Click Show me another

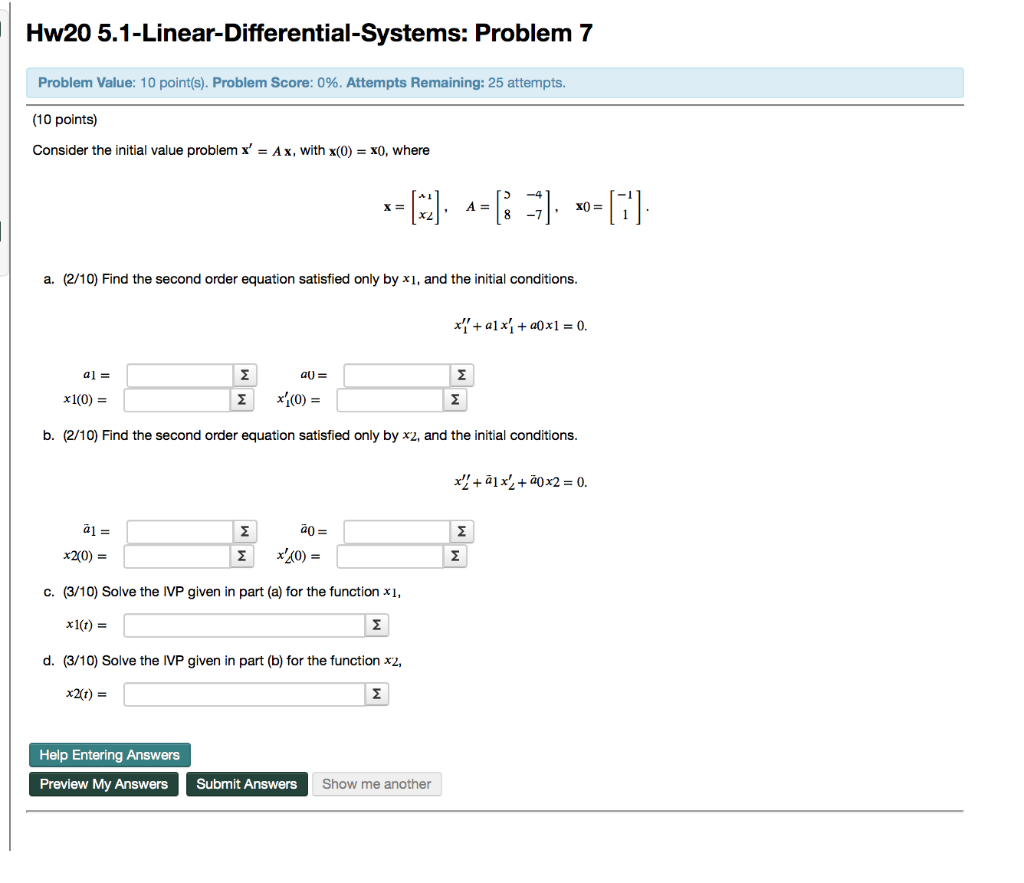point(377,784)
